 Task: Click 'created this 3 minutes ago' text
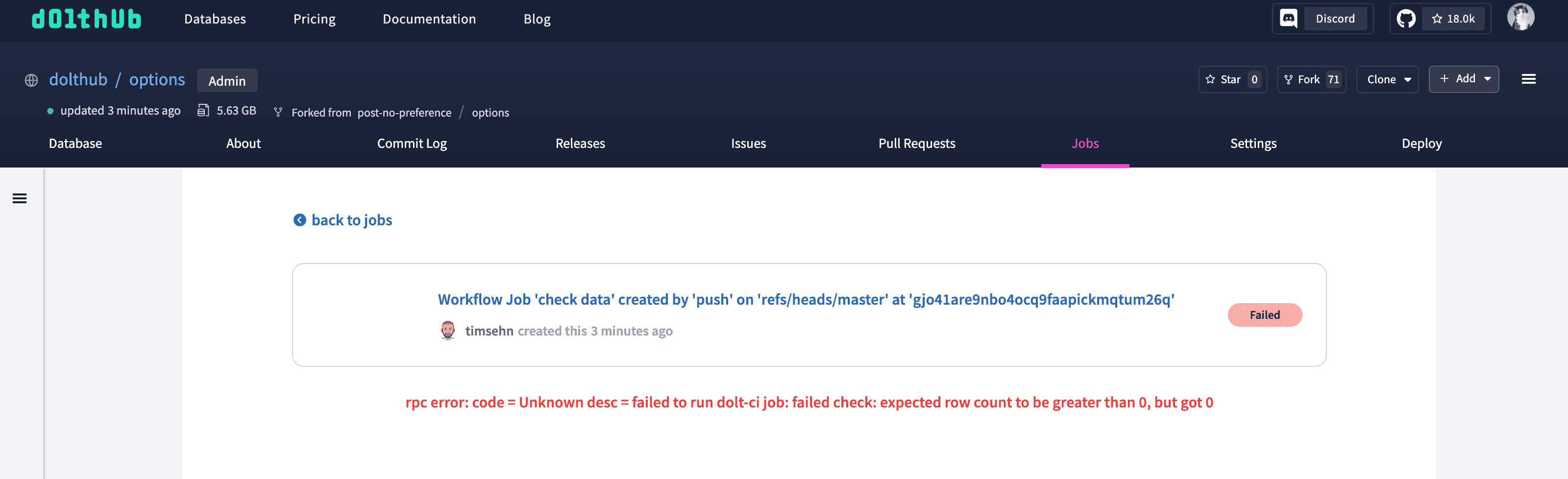(x=595, y=331)
